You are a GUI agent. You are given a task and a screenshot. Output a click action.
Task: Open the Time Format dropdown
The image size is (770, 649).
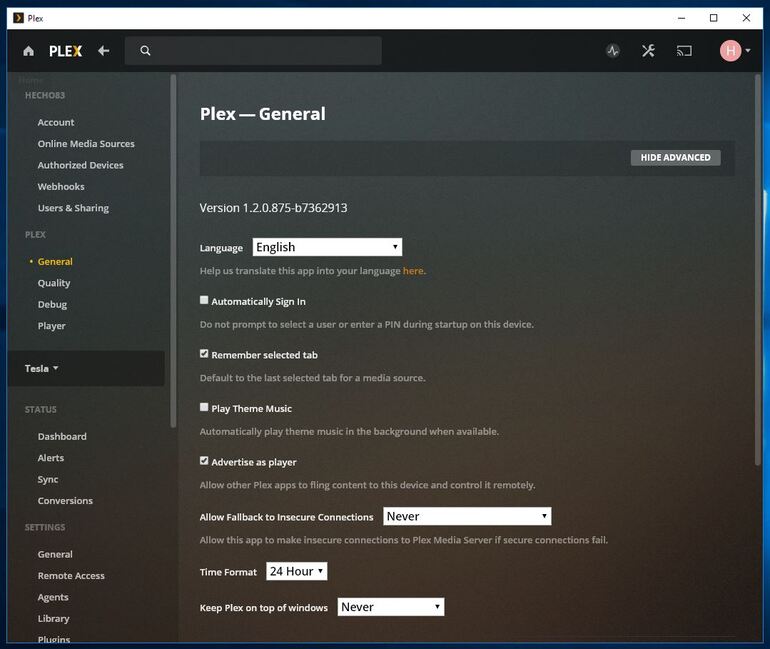pos(297,571)
